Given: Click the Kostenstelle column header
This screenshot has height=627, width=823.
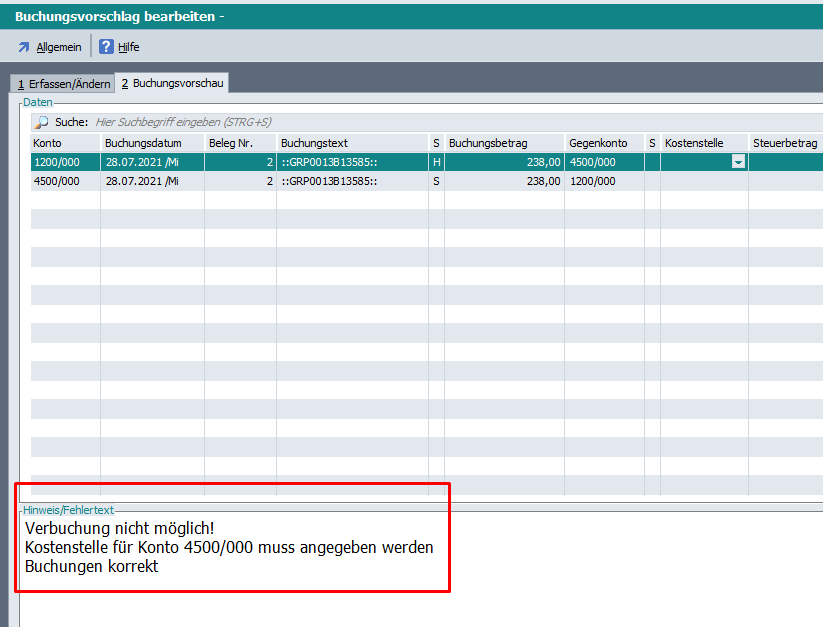Looking at the screenshot, I should click(x=703, y=143).
